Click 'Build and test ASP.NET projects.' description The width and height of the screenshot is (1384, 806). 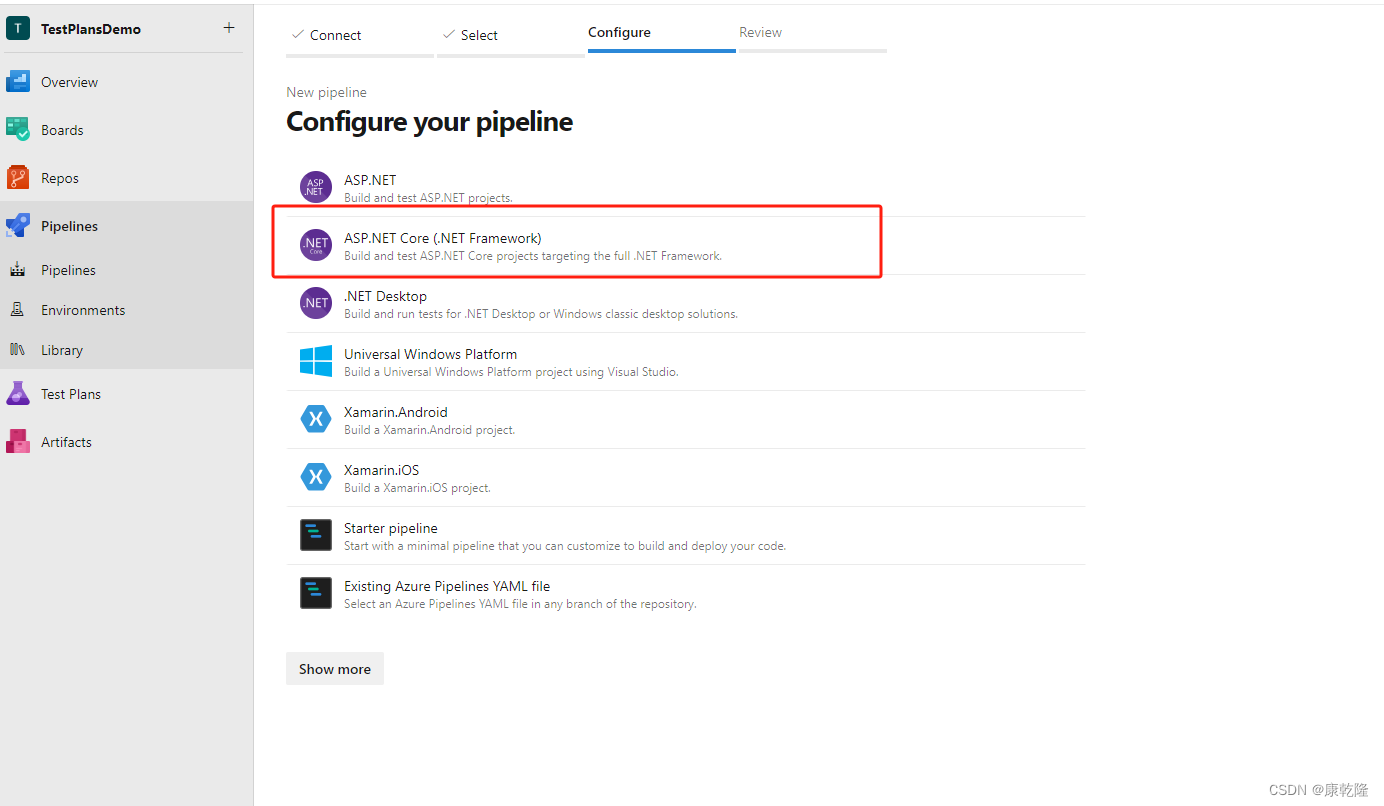coord(428,198)
